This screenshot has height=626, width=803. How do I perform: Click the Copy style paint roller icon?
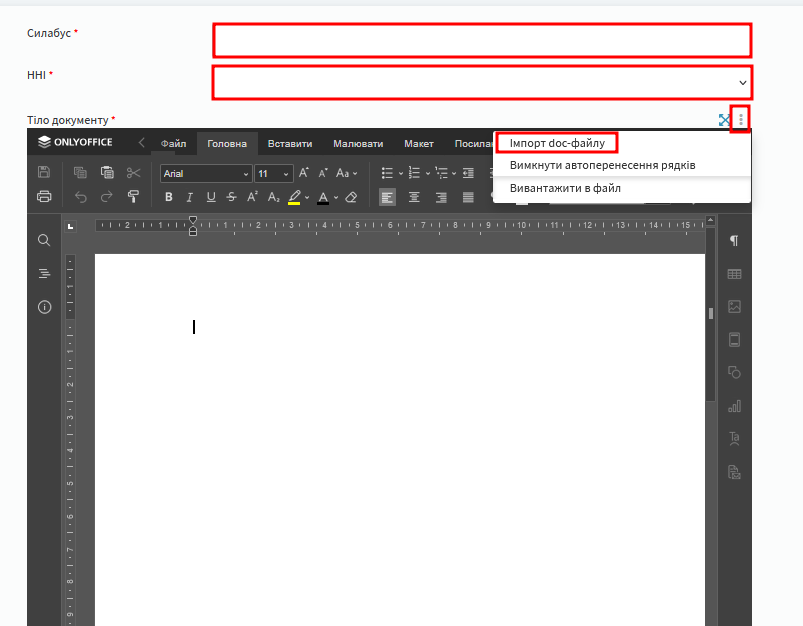[133, 197]
